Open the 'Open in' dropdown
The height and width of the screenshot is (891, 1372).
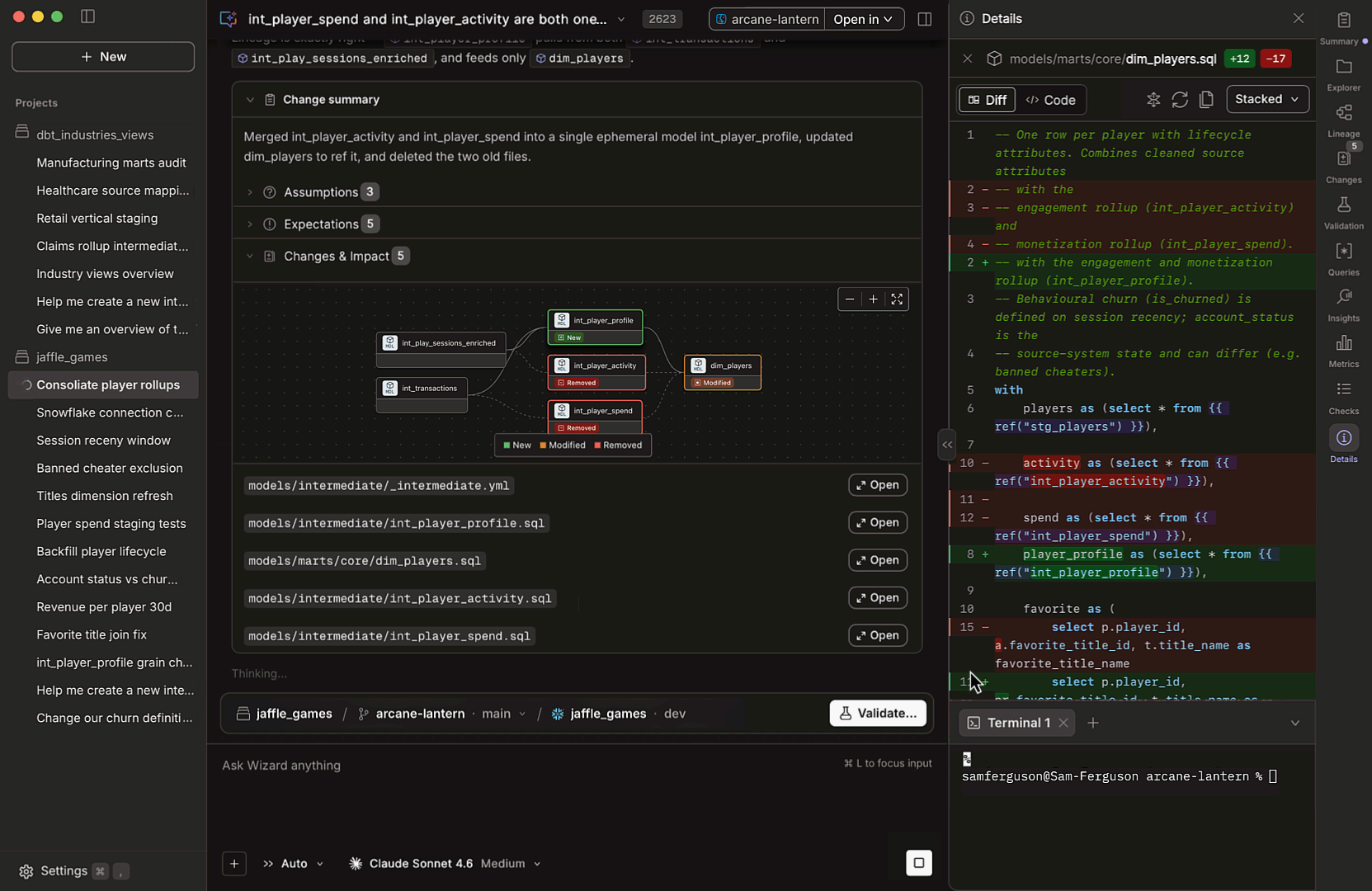click(x=864, y=19)
